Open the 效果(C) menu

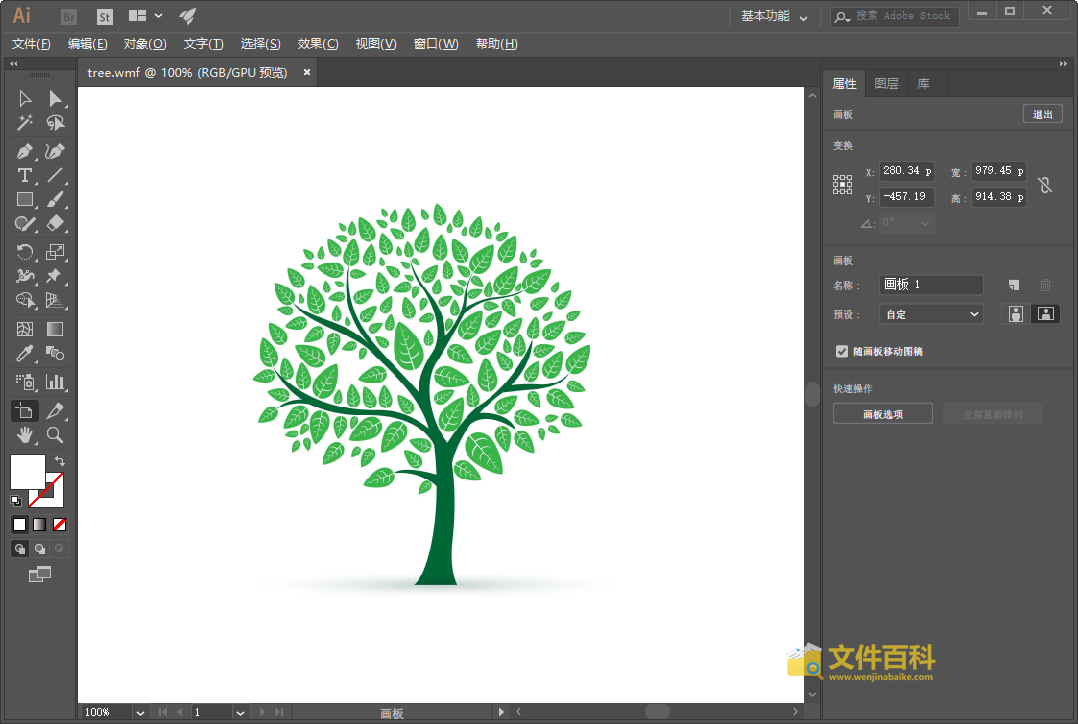318,44
